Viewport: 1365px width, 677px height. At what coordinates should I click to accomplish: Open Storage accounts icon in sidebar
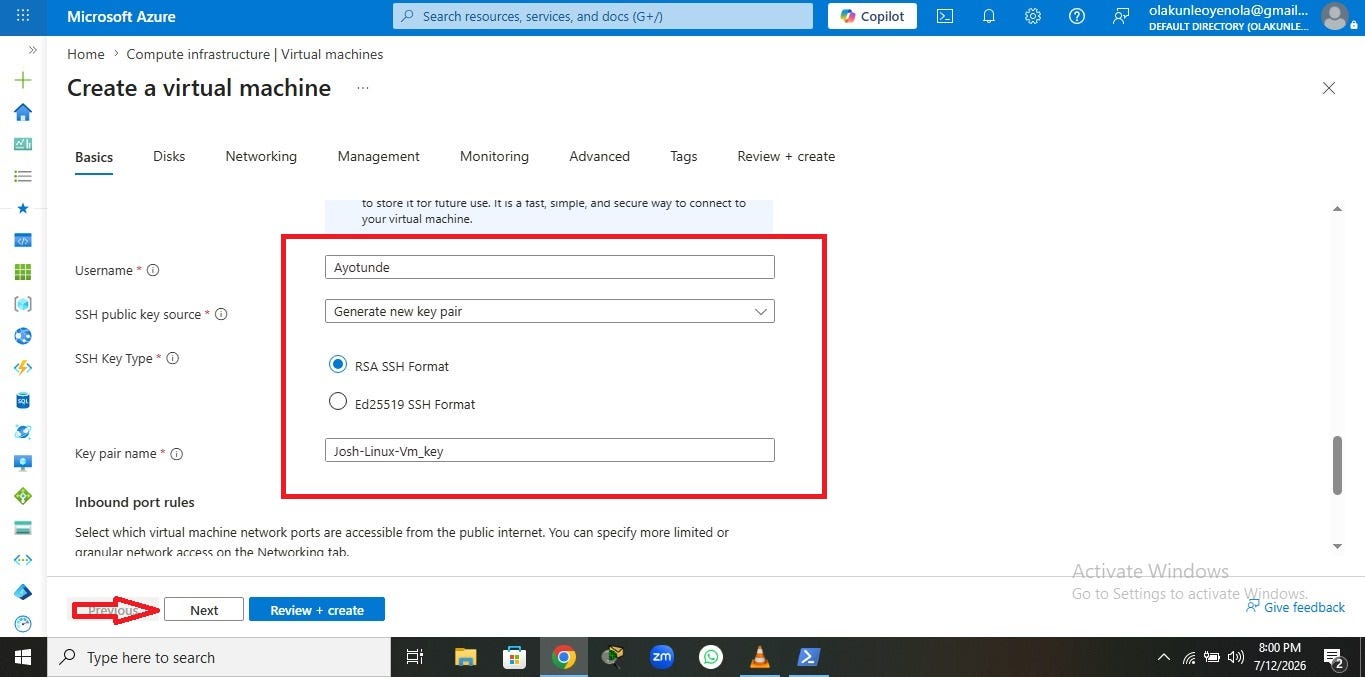23,528
